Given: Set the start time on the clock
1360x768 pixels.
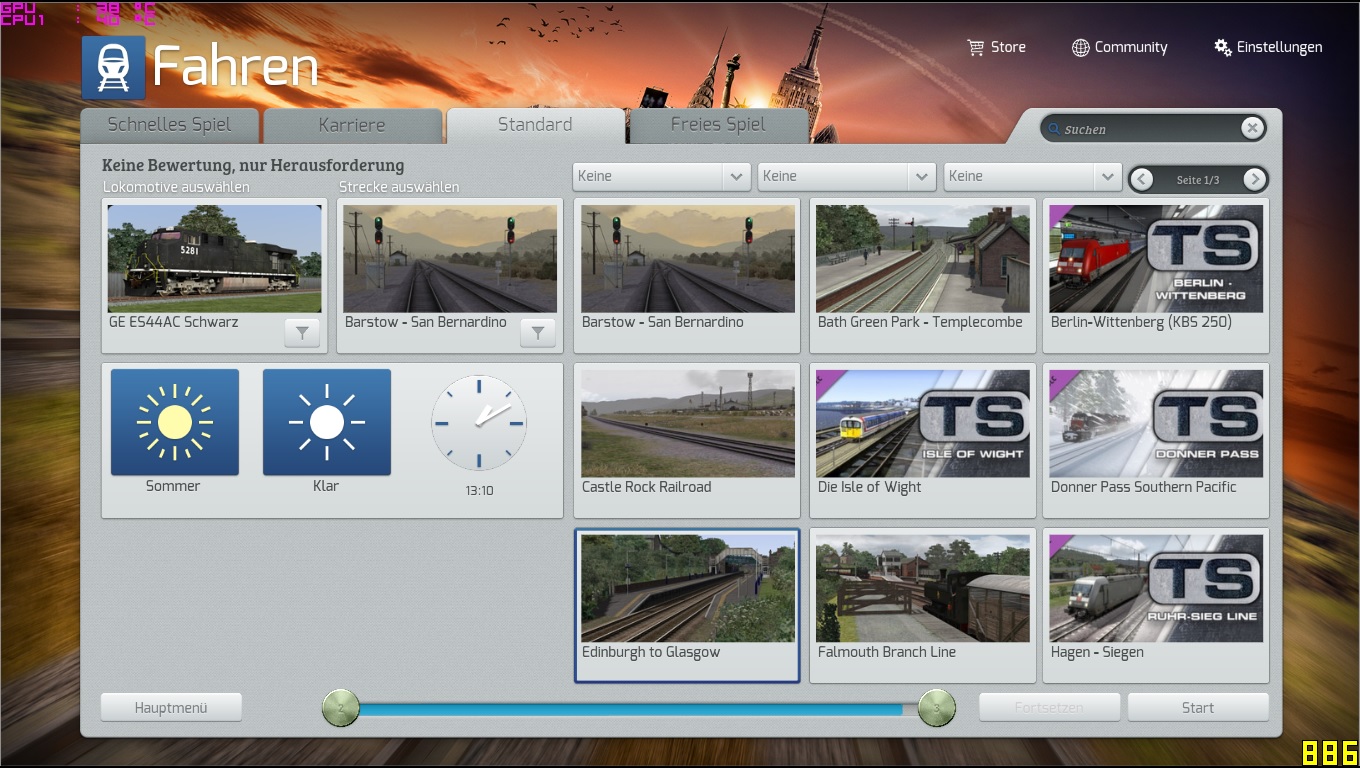Looking at the screenshot, I should coord(479,423).
